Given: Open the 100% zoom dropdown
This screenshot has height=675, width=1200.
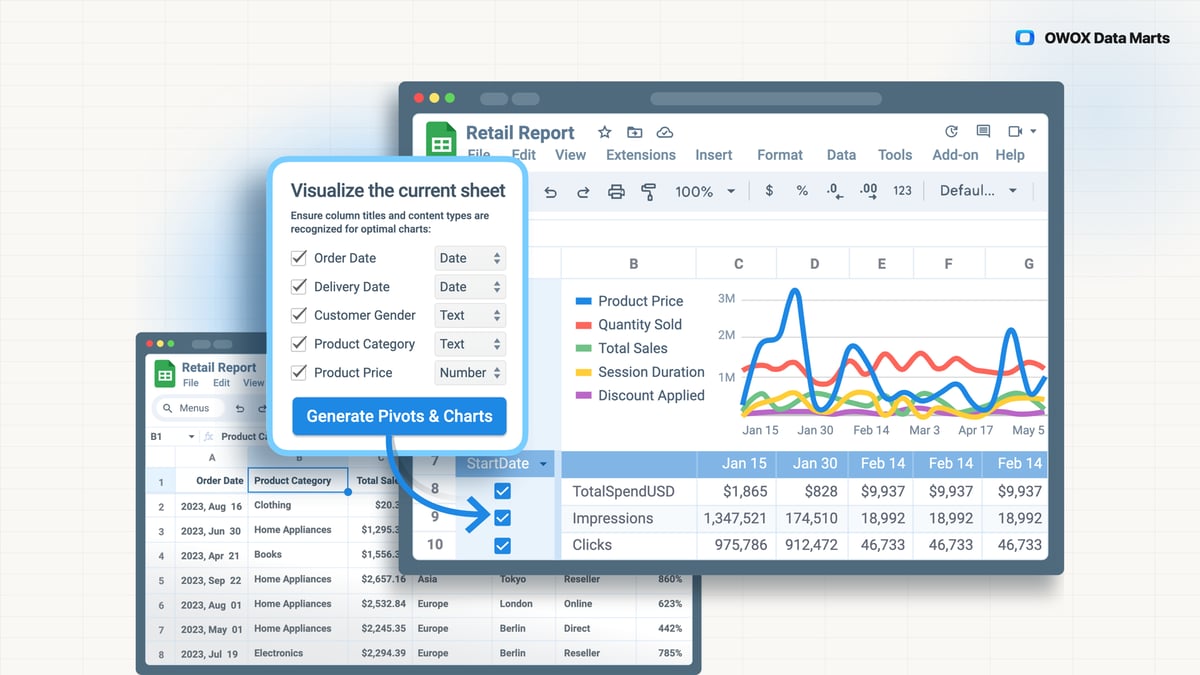Looking at the screenshot, I should (x=704, y=191).
